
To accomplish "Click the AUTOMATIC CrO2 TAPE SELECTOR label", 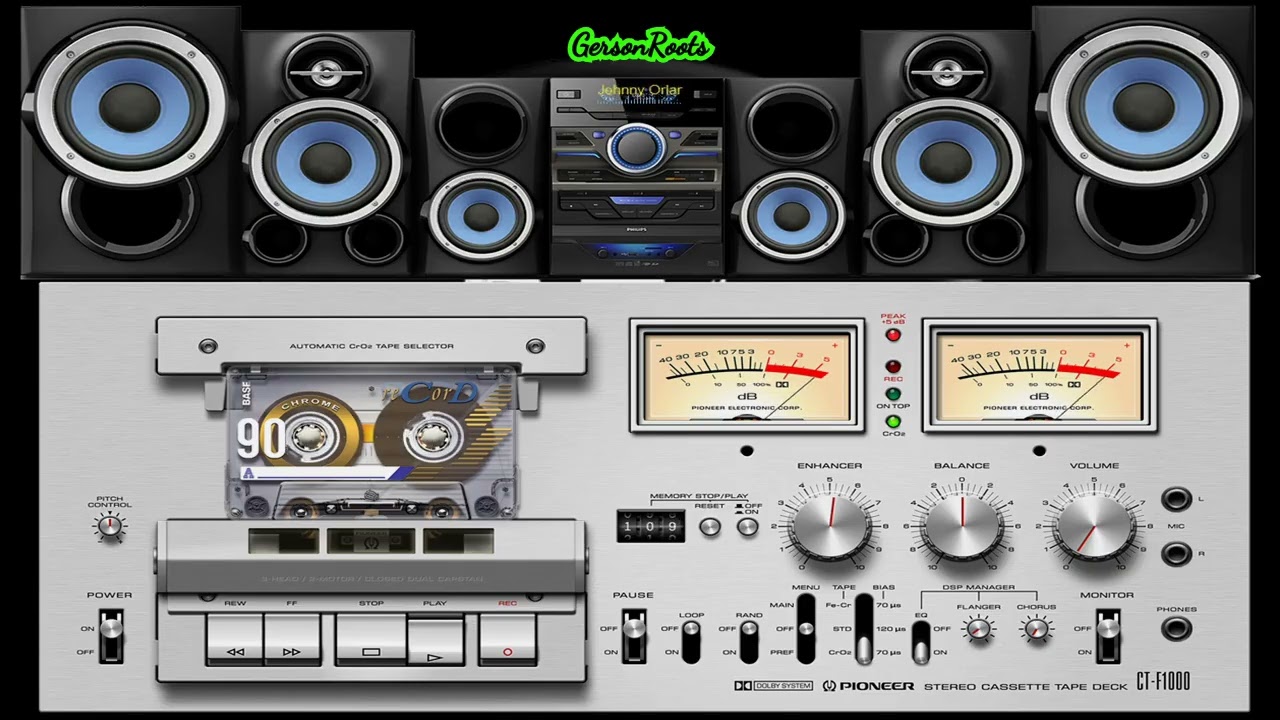I will (x=372, y=346).
